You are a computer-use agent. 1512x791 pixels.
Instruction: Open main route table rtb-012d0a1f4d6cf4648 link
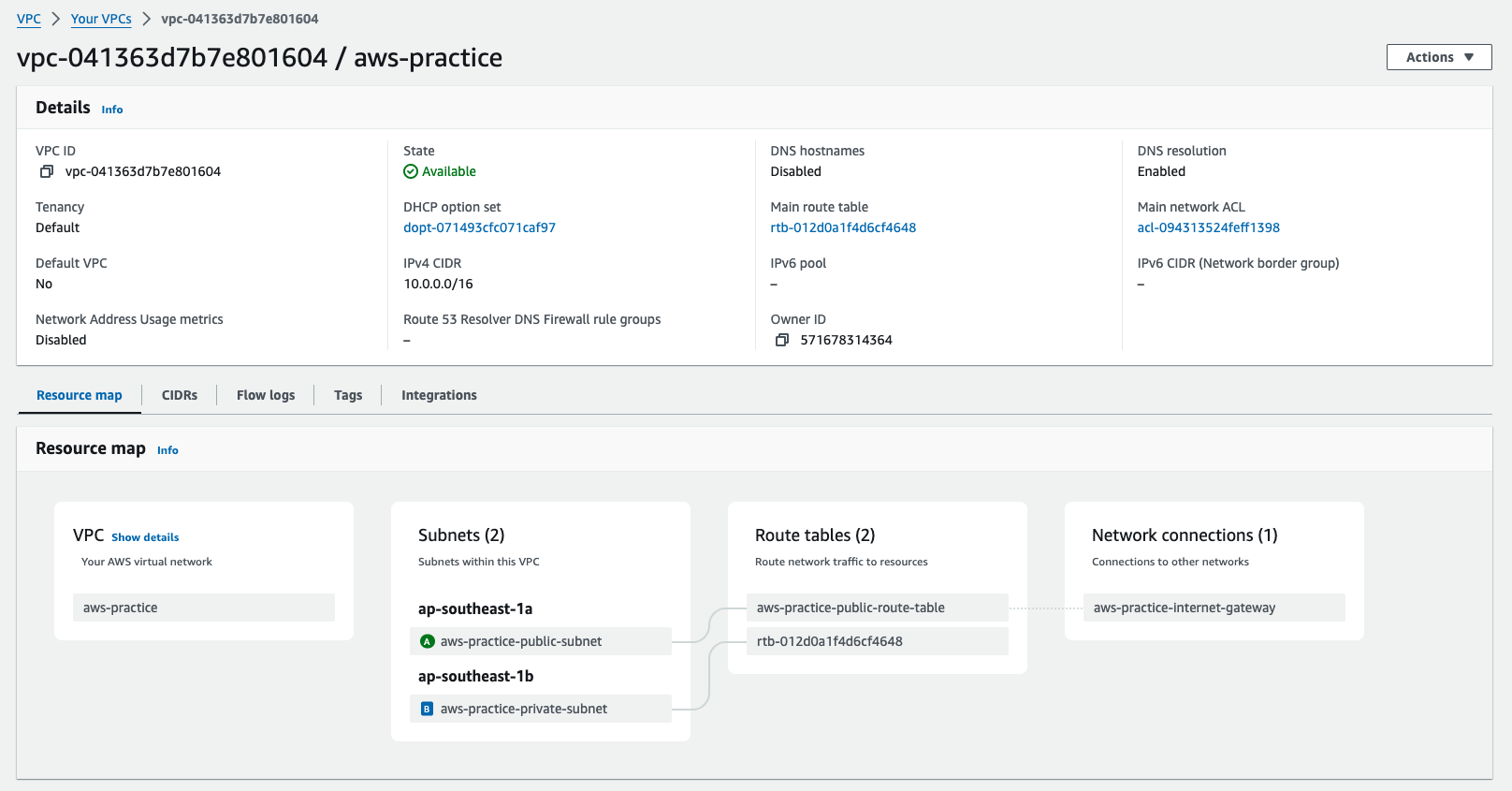coord(843,227)
